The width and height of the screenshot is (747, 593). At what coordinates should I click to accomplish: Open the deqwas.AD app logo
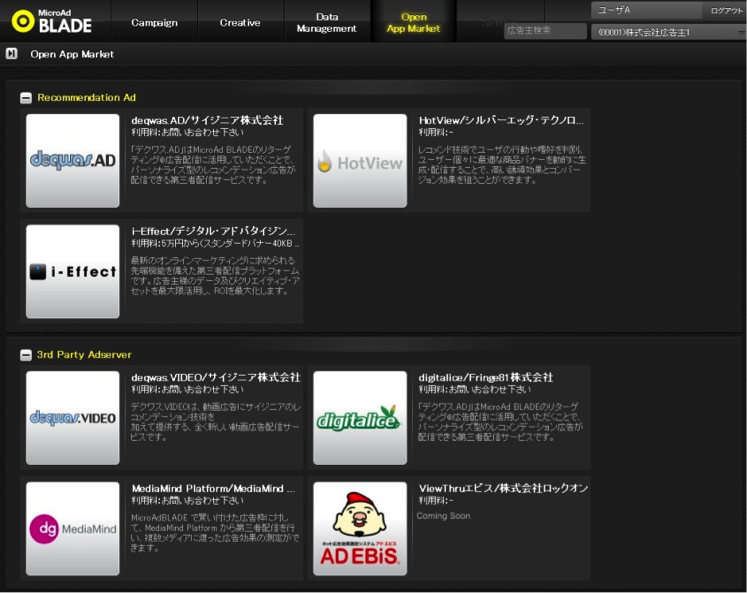pos(73,161)
